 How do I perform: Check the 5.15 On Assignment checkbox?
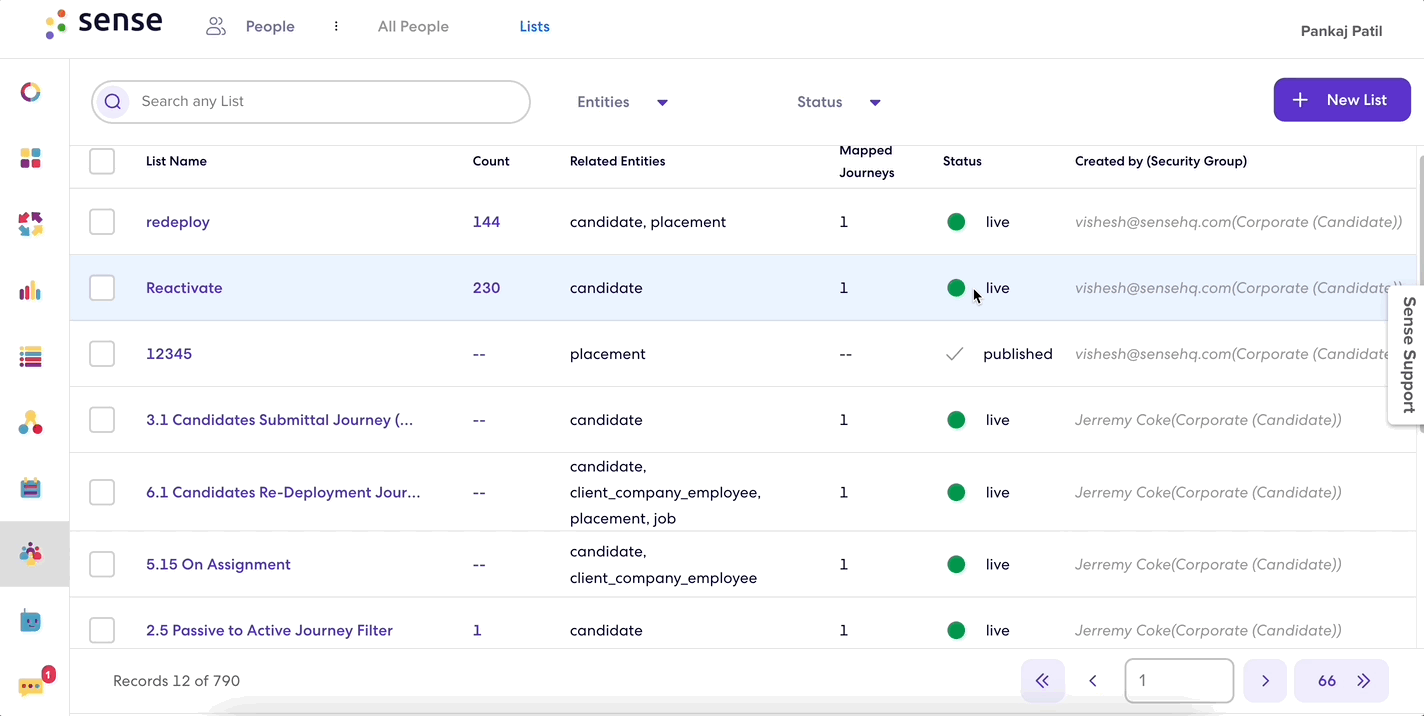pos(102,565)
